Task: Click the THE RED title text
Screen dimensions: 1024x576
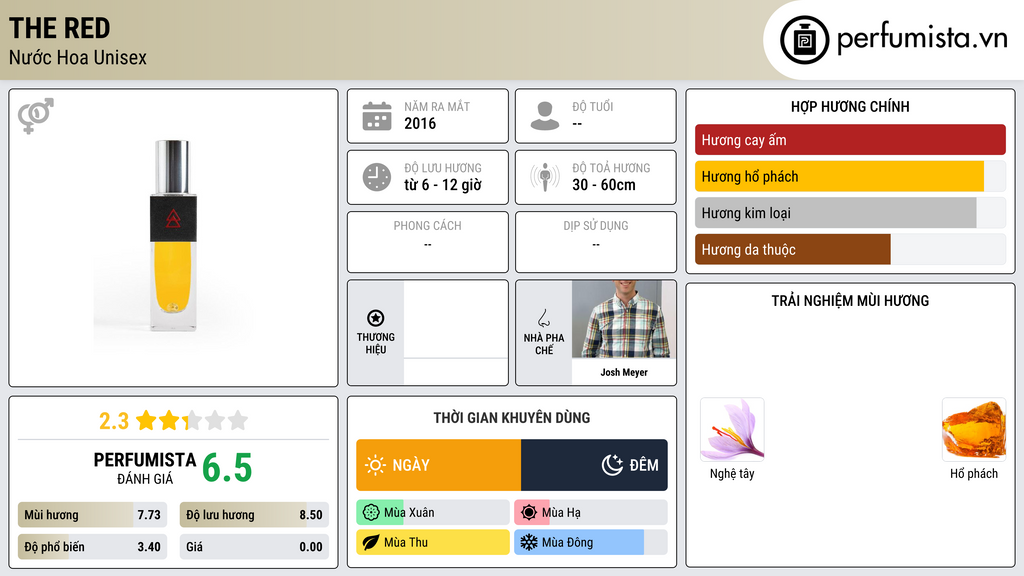Action: point(59,28)
